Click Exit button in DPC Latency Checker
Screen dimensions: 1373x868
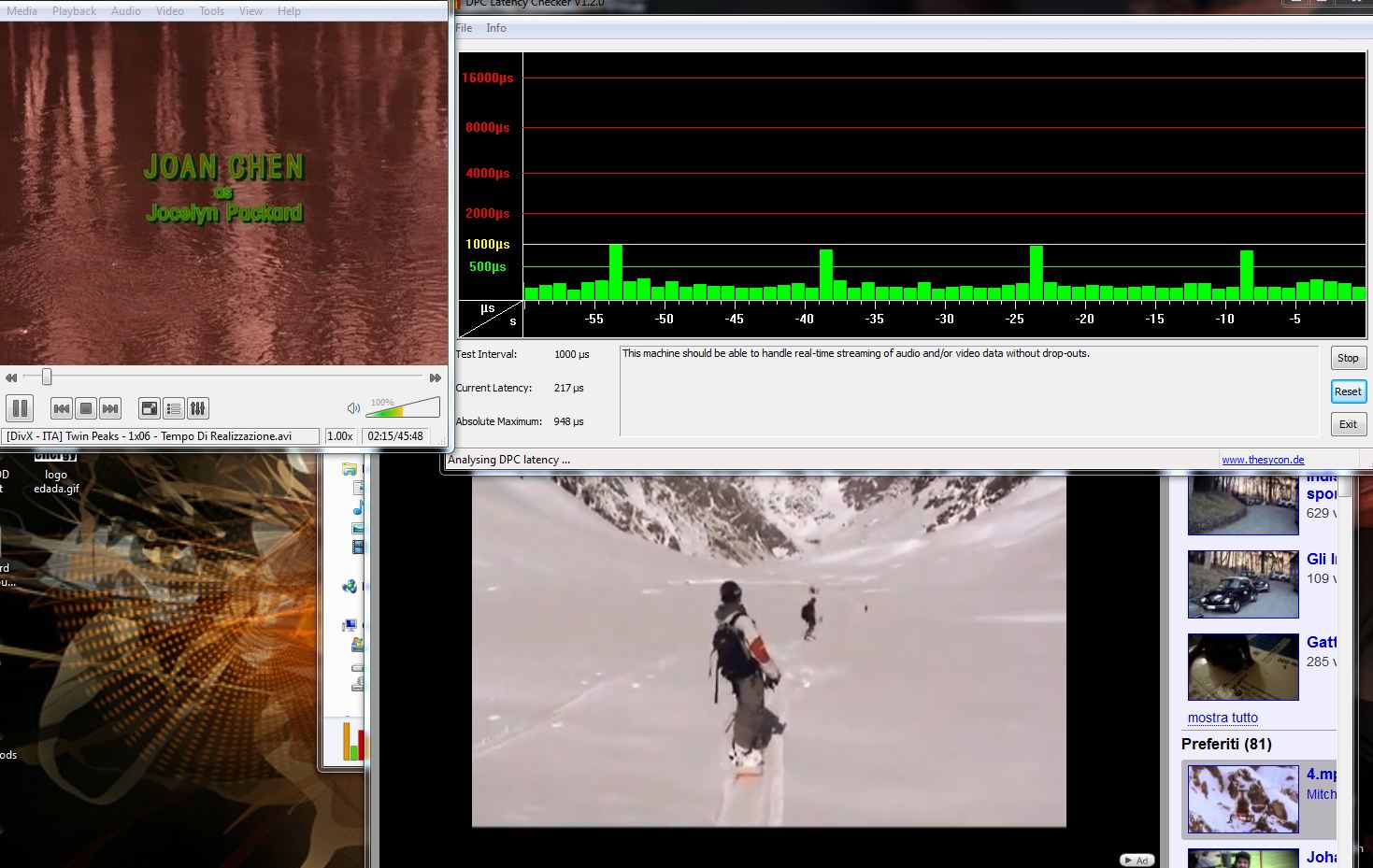[x=1348, y=424]
